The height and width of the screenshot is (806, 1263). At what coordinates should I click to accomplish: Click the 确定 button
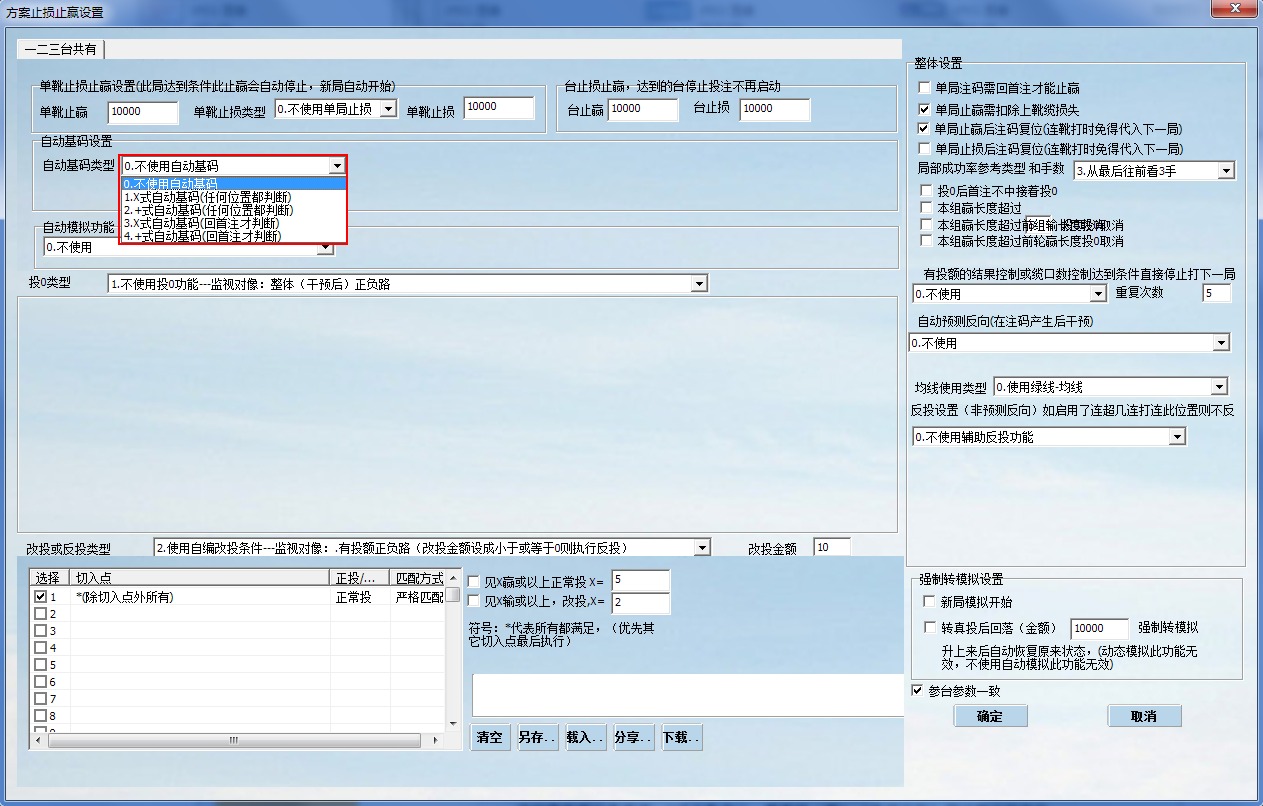(x=989, y=716)
